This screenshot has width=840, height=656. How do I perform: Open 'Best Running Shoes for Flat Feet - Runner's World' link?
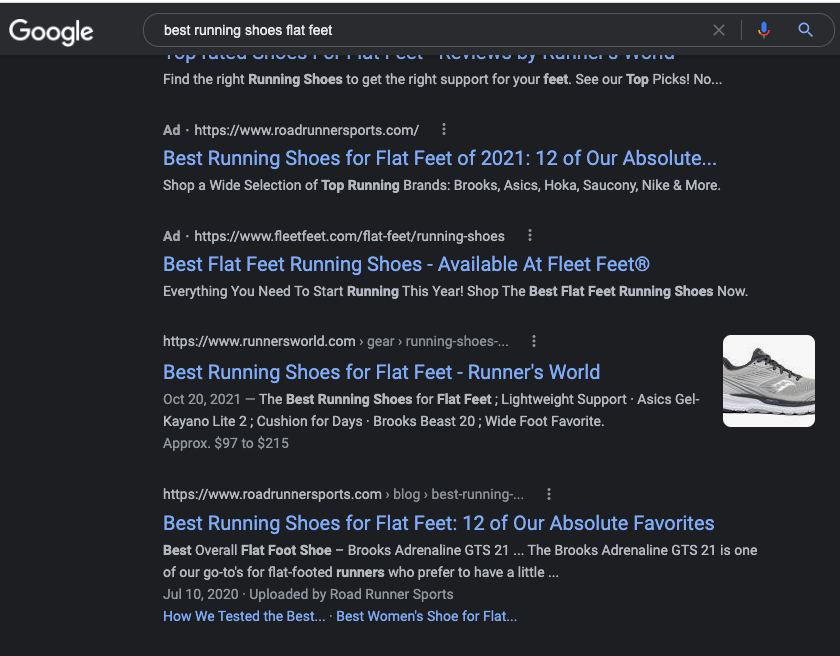coord(381,372)
